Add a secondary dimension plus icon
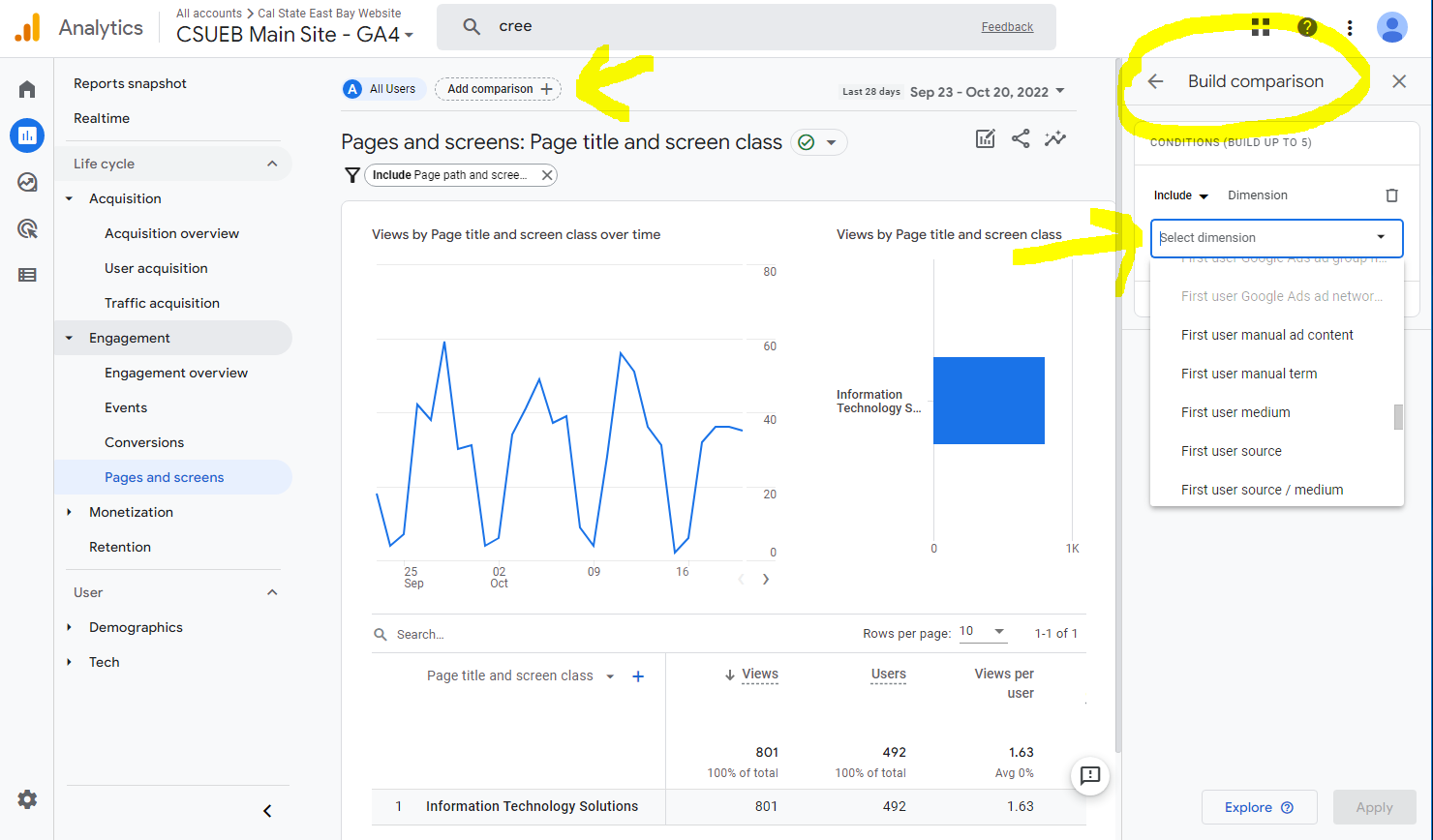 coord(638,676)
